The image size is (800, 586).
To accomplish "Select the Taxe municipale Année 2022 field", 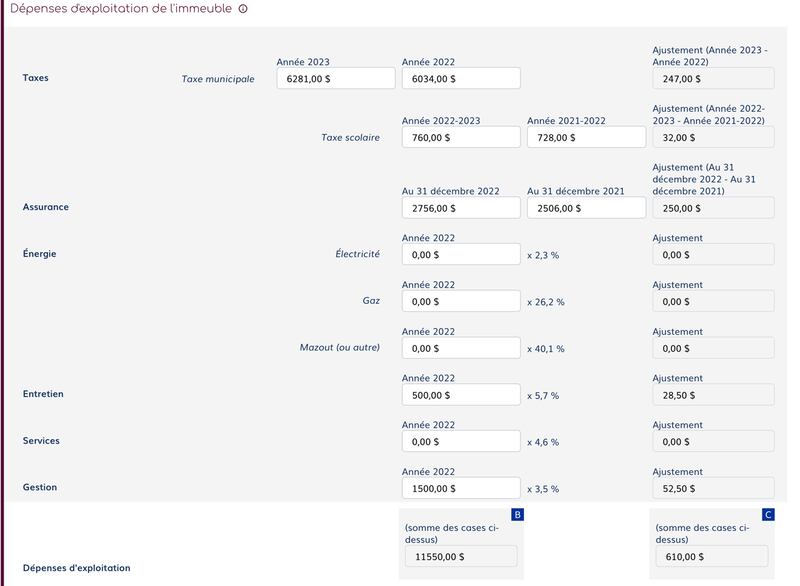I will [460, 78].
